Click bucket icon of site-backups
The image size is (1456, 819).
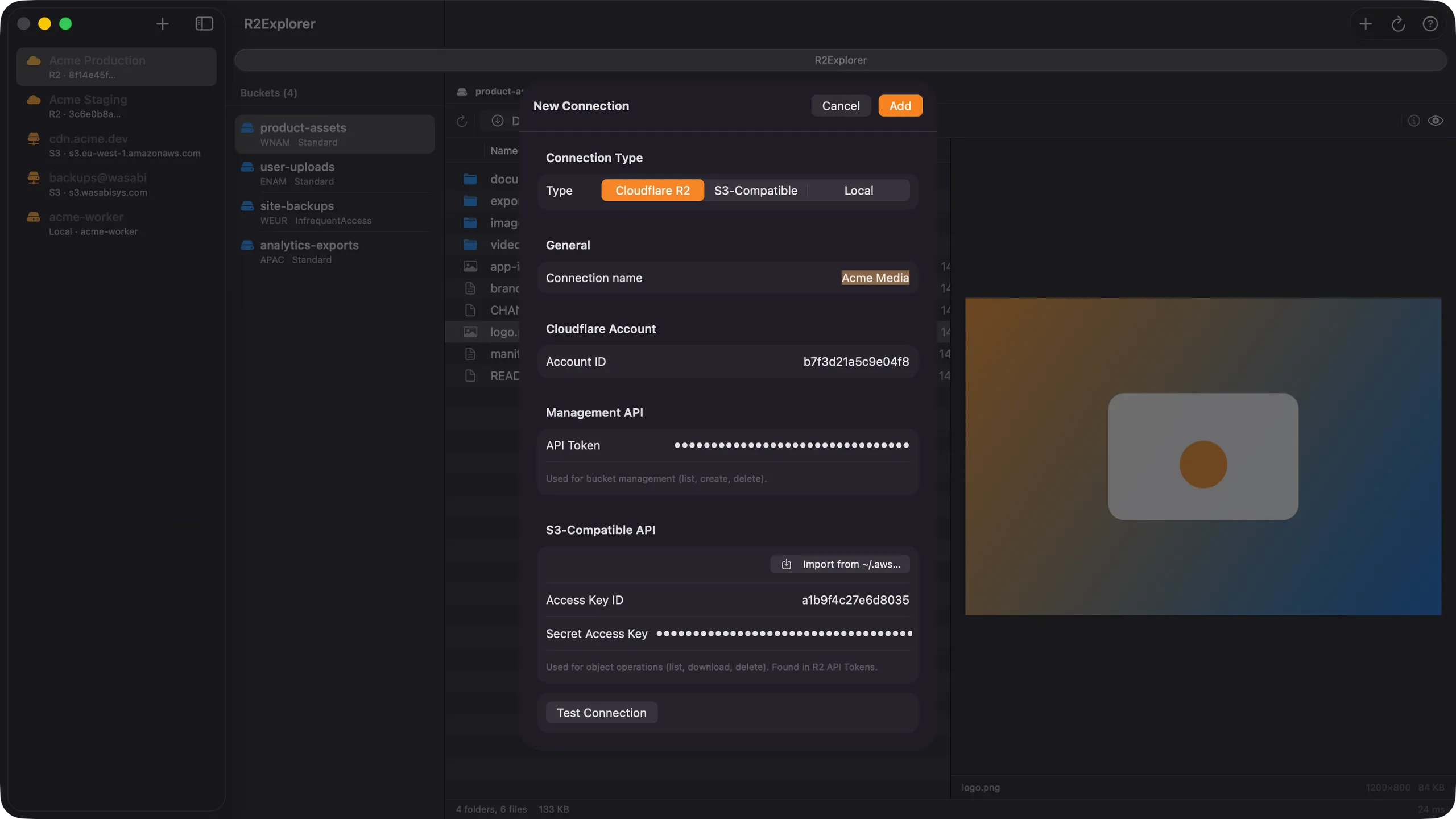click(247, 206)
